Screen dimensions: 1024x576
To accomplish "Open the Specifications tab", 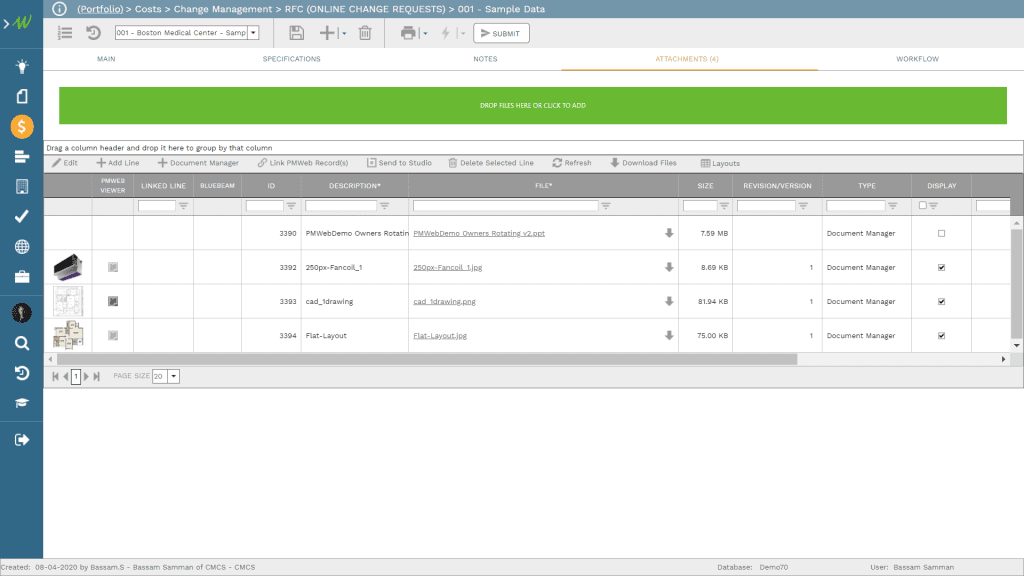I will pos(293,59).
